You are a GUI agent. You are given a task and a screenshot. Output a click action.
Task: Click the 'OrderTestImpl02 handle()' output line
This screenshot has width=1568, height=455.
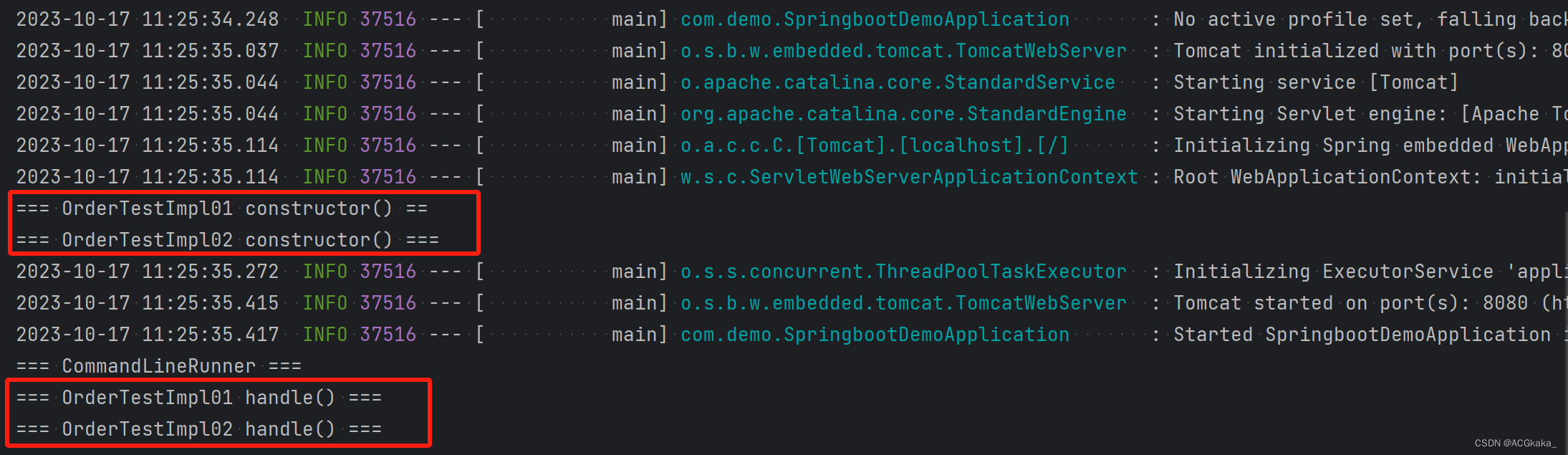pos(199,430)
